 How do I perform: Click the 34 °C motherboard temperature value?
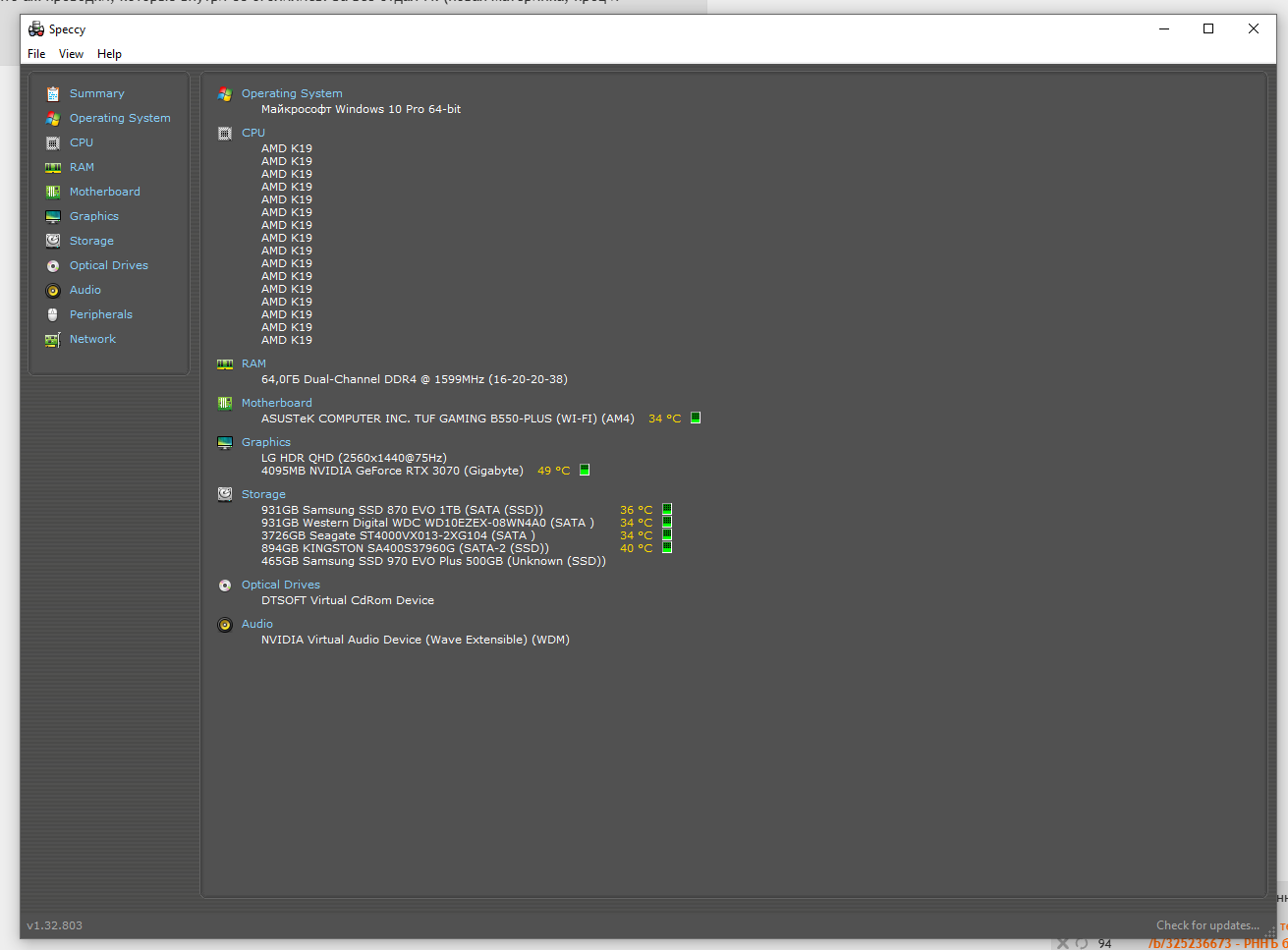(x=664, y=419)
